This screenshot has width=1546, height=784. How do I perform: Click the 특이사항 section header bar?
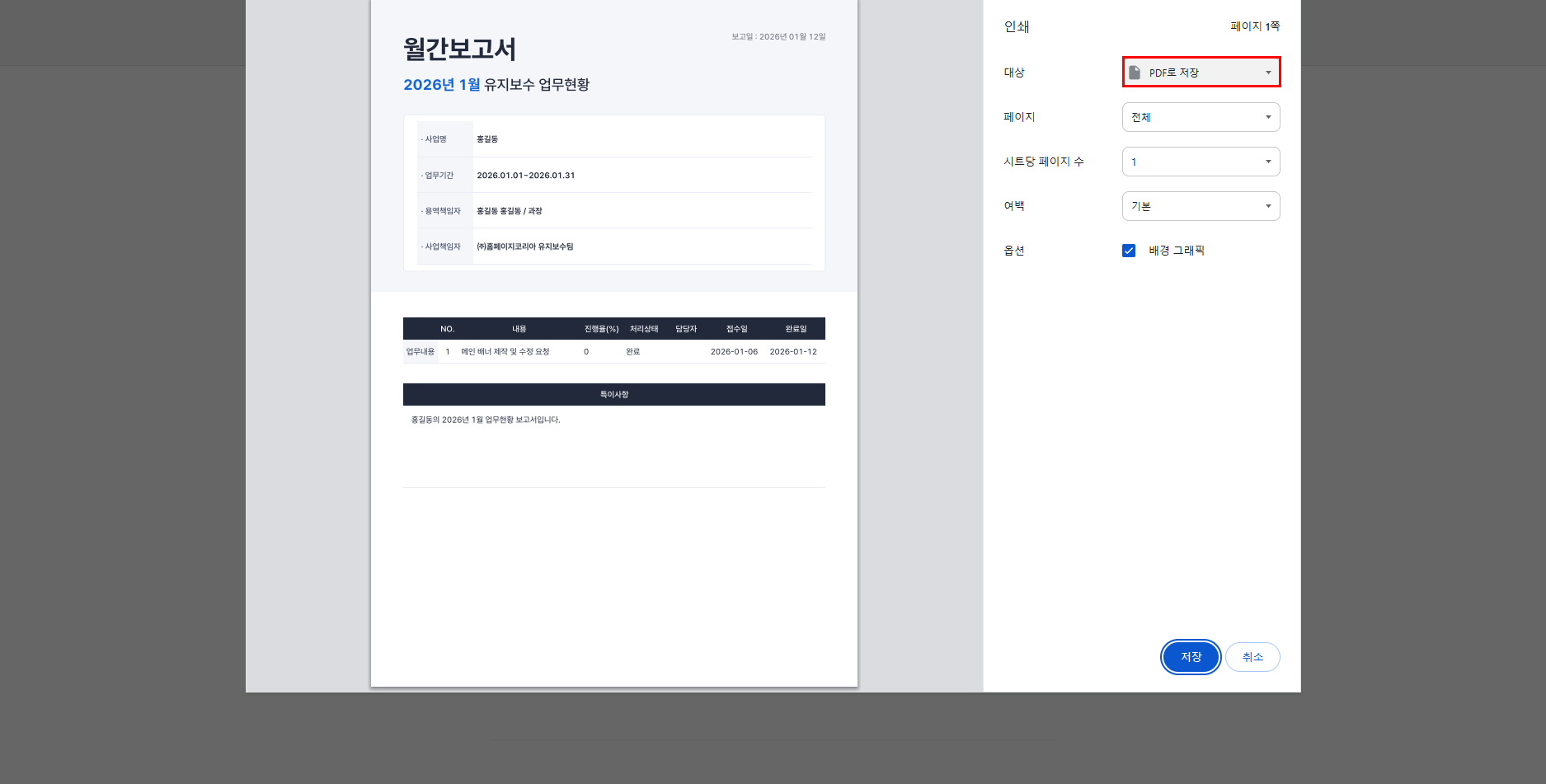(x=613, y=394)
